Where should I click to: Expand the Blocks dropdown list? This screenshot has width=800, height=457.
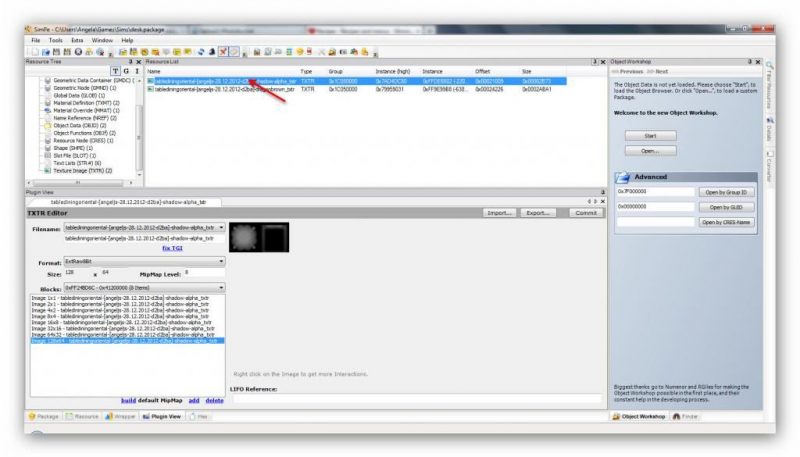click(x=220, y=287)
